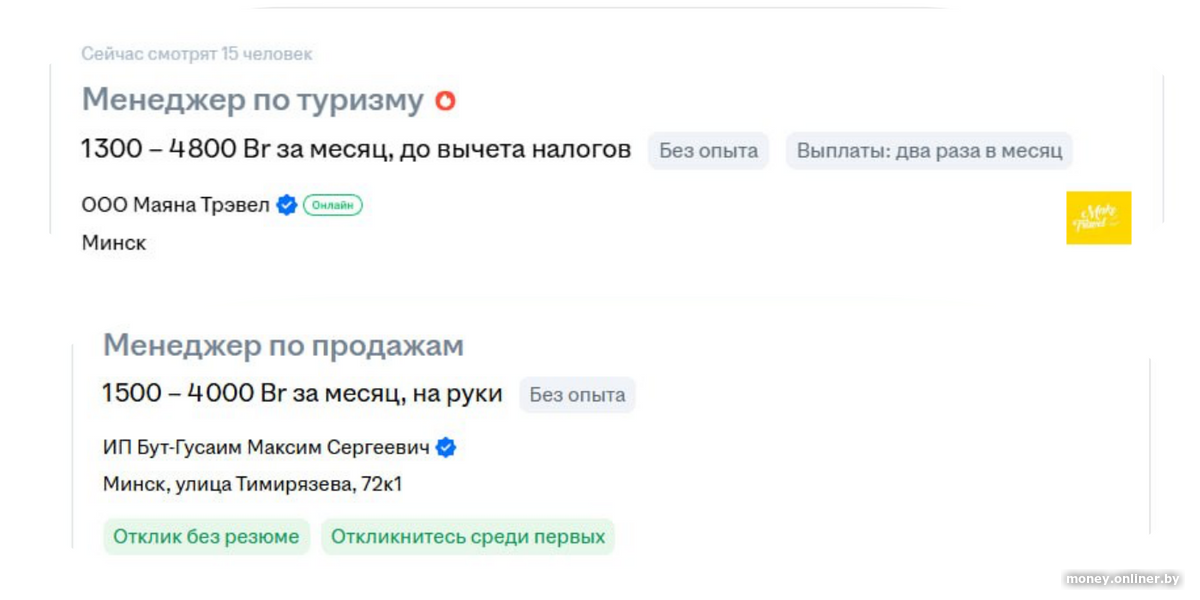
Task: Open the yellow Маяна Трэвел company logo
Action: coord(1098,218)
